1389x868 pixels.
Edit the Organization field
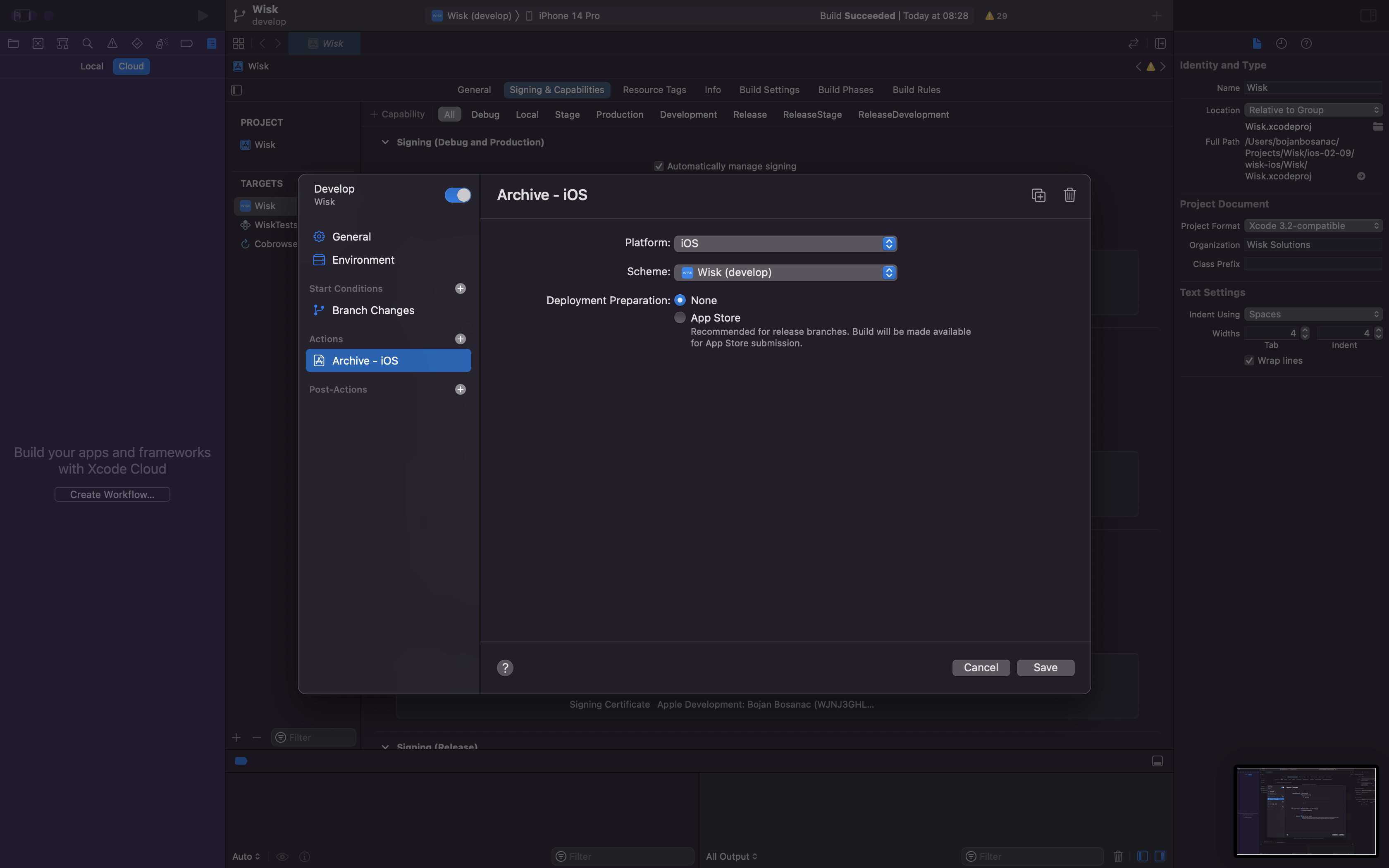[1313, 245]
